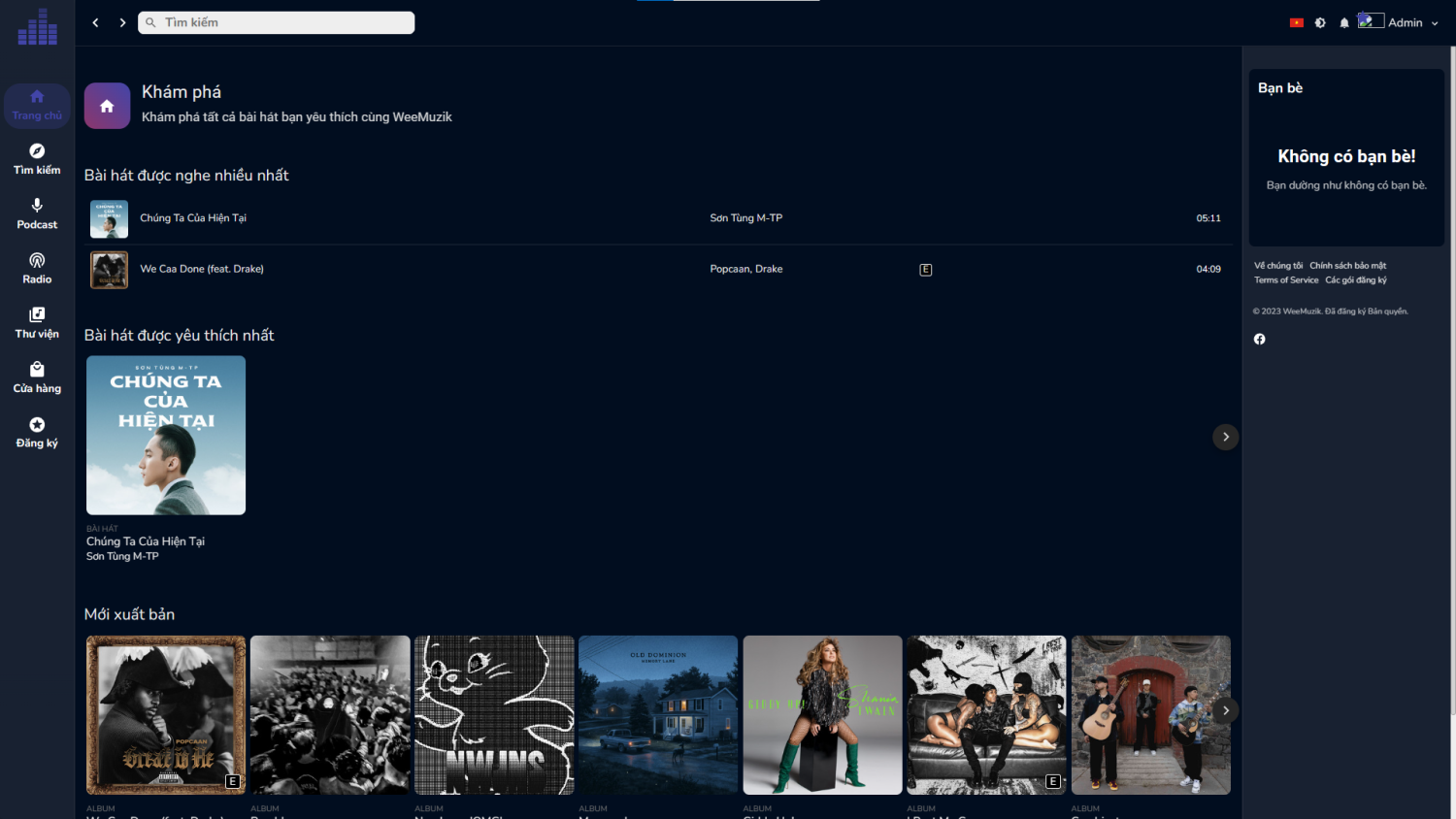This screenshot has height=819, width=1456.
Task: Advance the Mới xuất bản carousel
Action: pyautogui.click(x=1225, y=710)
